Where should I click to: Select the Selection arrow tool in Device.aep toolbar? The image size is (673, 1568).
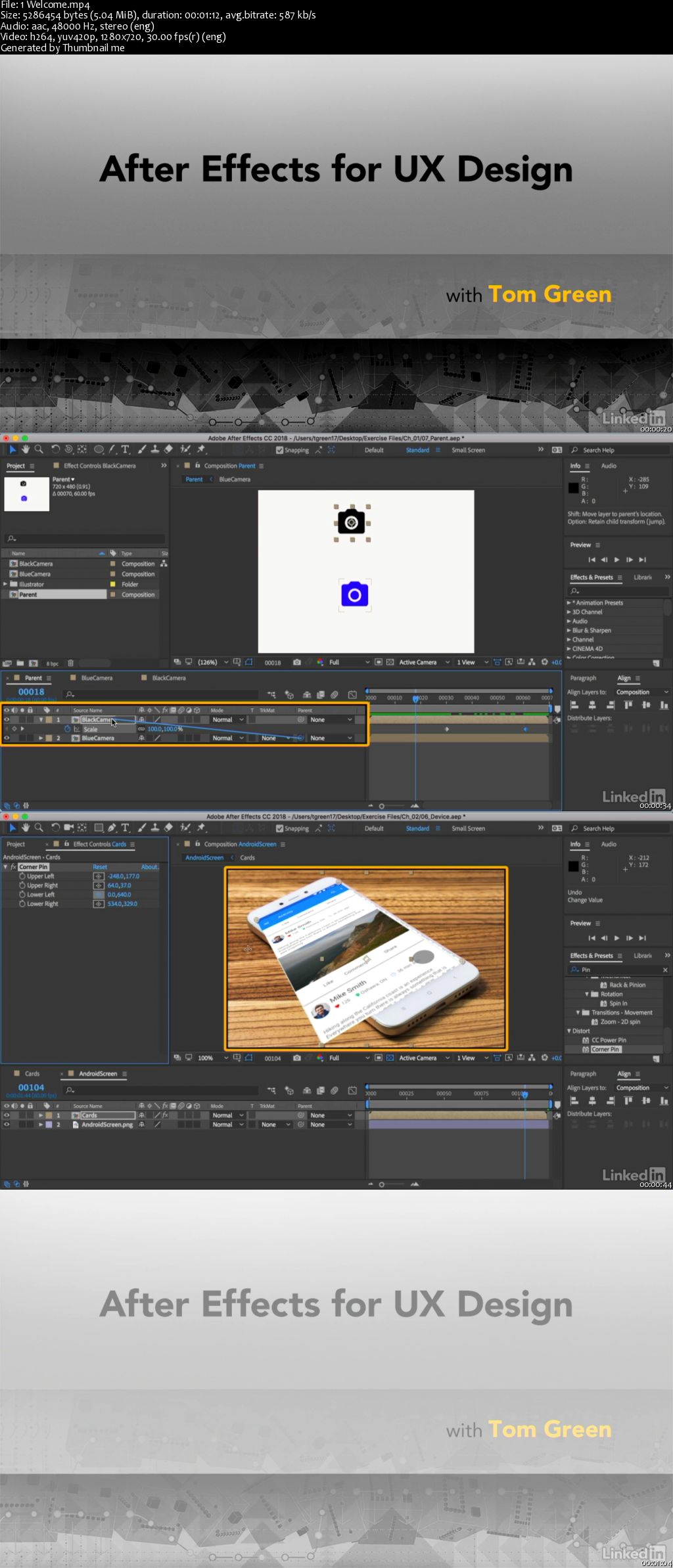pyautogui.click(x=12, y=828)
